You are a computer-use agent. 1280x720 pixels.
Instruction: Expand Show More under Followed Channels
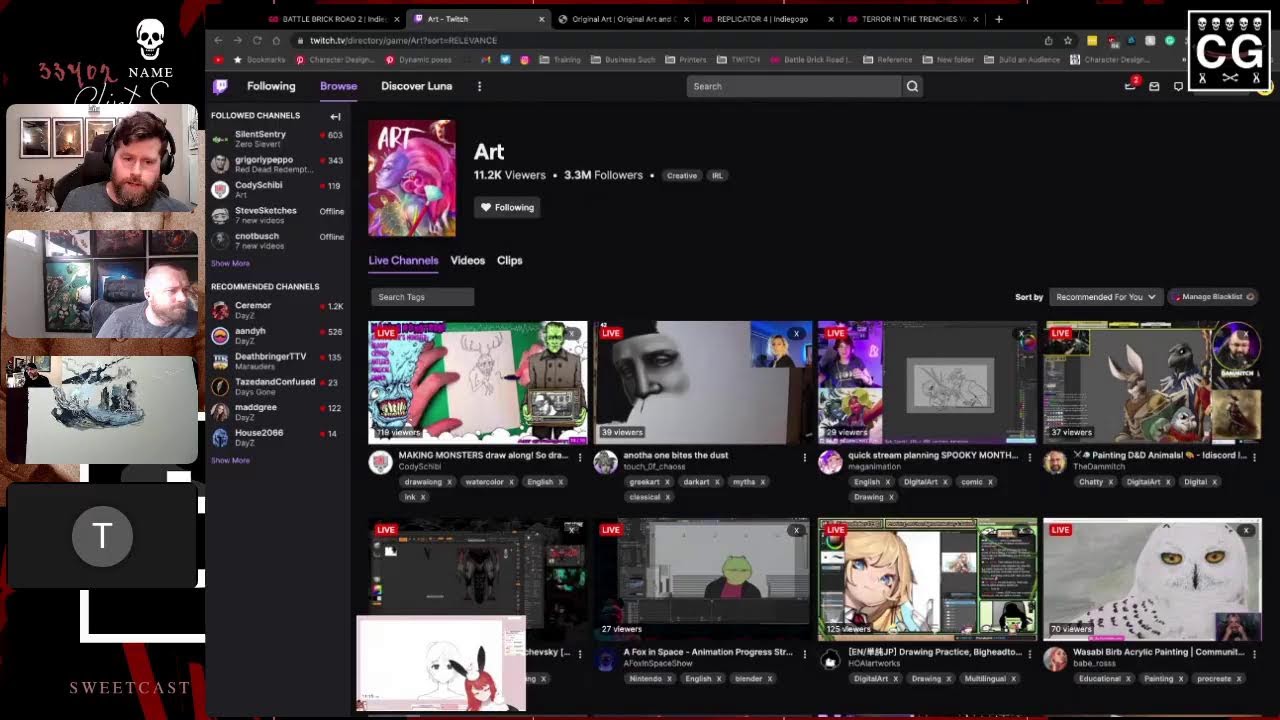(230, 264)
